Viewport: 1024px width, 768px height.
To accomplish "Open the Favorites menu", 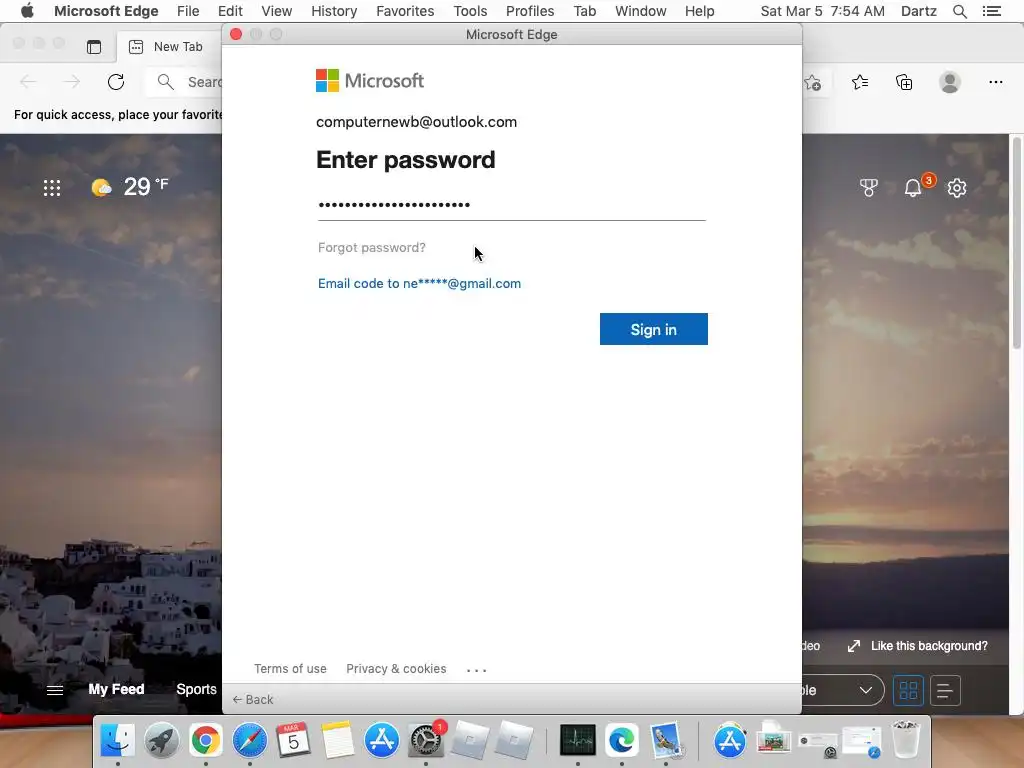I will pyautogui.click(x=405, y=11).
